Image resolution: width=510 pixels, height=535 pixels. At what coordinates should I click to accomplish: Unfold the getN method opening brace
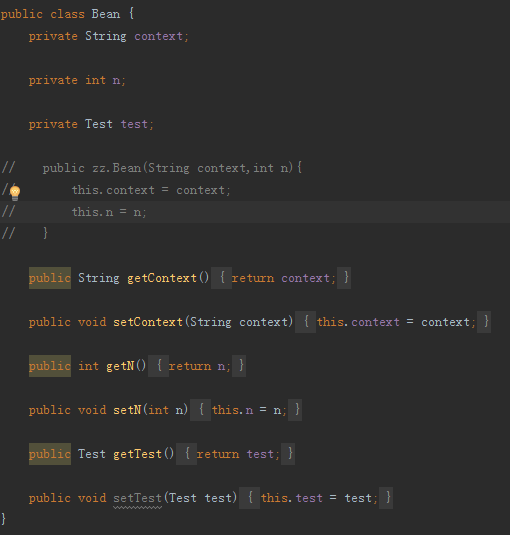coord(158,366)
